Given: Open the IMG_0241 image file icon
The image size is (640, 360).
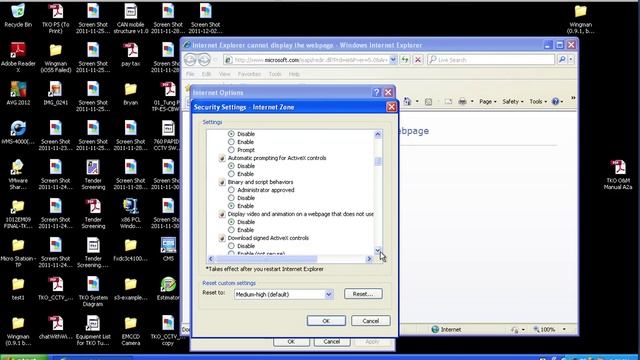Looking at the screenshot, I should [56, 93].
